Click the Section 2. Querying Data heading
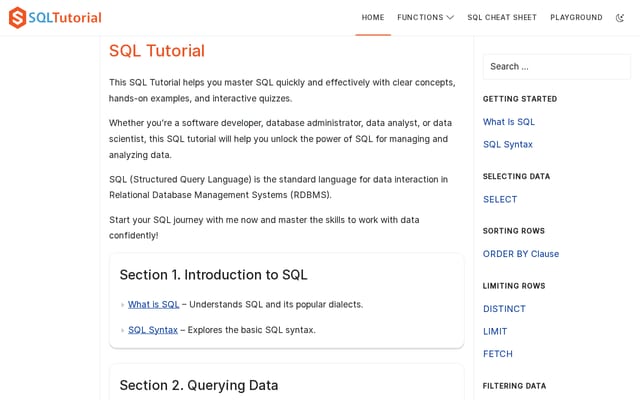 click(199, 385)
